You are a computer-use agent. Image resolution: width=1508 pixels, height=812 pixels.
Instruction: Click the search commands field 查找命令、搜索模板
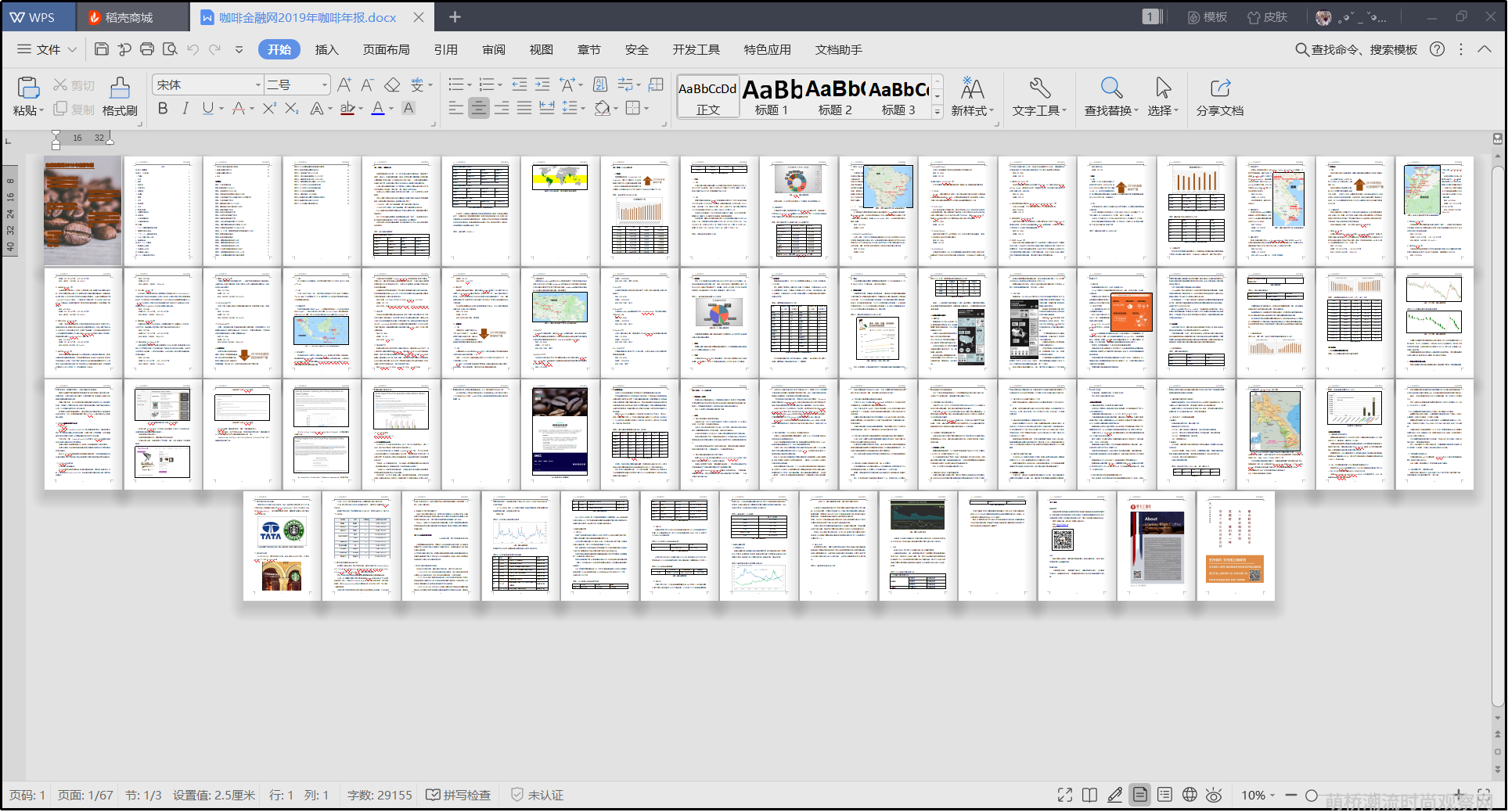coord(1356,49)
